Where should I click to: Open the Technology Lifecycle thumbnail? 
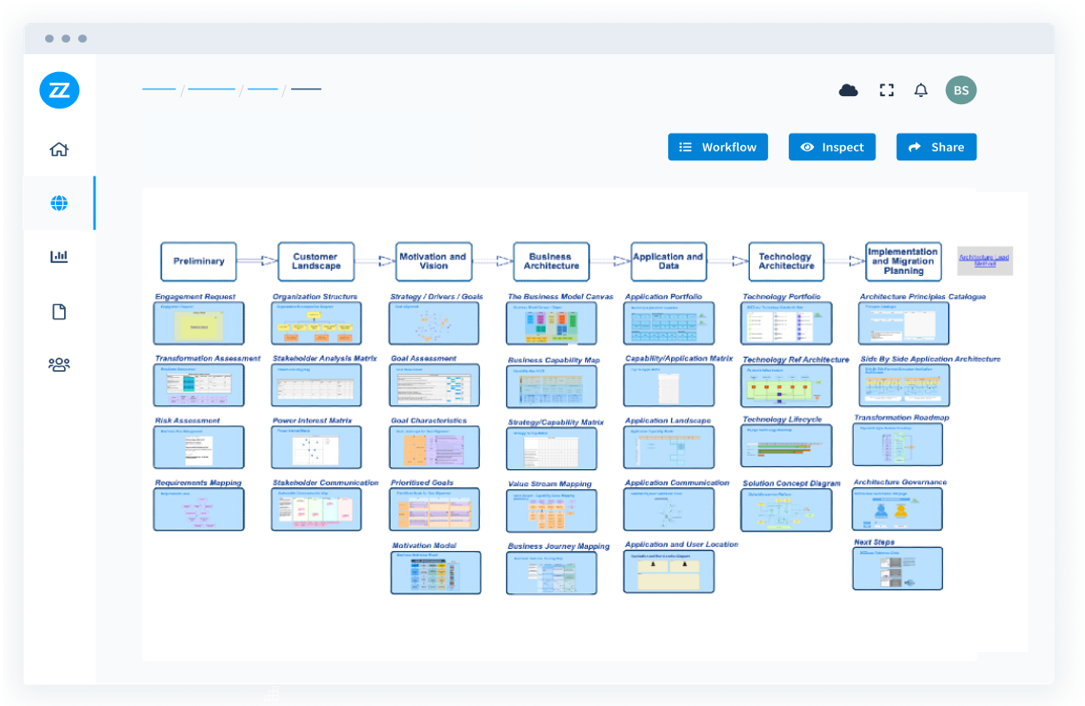(787, 446)
